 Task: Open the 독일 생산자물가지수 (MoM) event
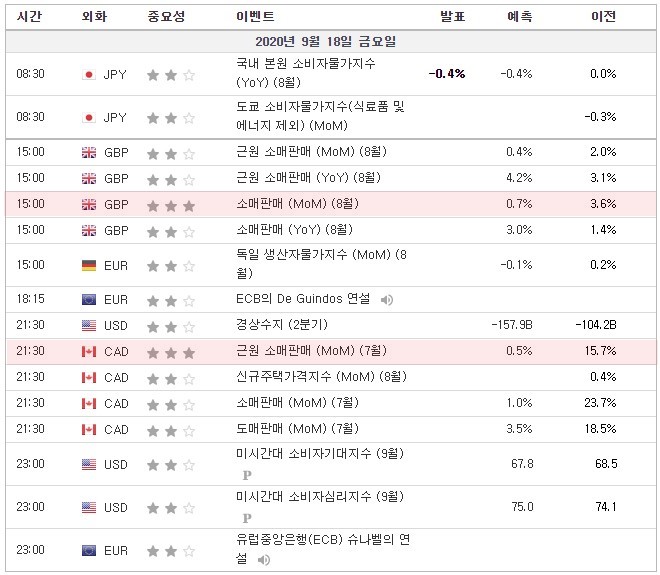[x=321, y=264]
